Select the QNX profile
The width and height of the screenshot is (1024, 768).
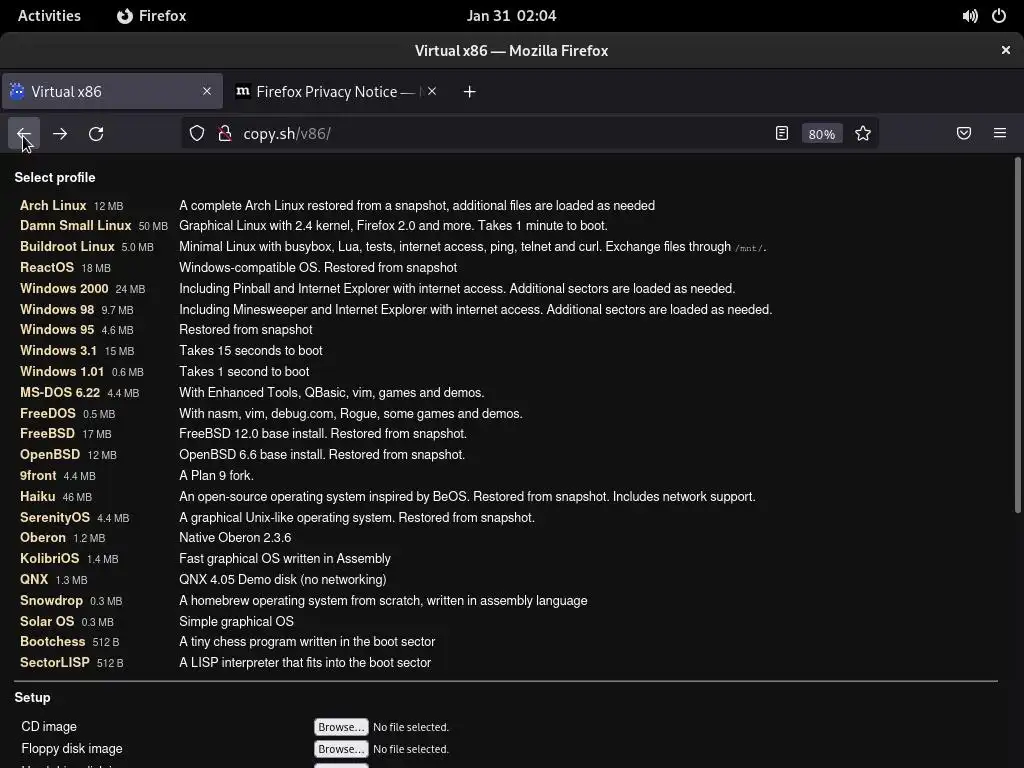(34, 579)
